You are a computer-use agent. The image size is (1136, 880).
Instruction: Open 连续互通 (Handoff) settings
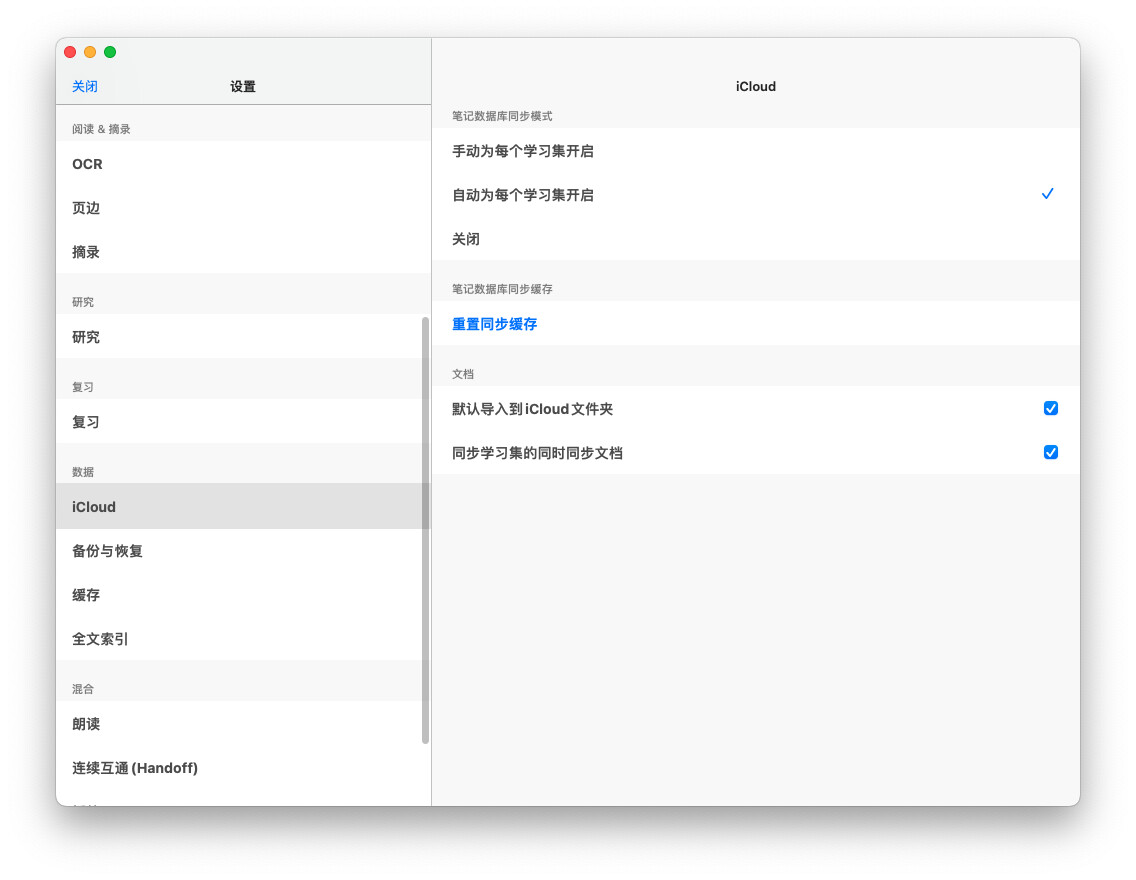coord(135,768)
